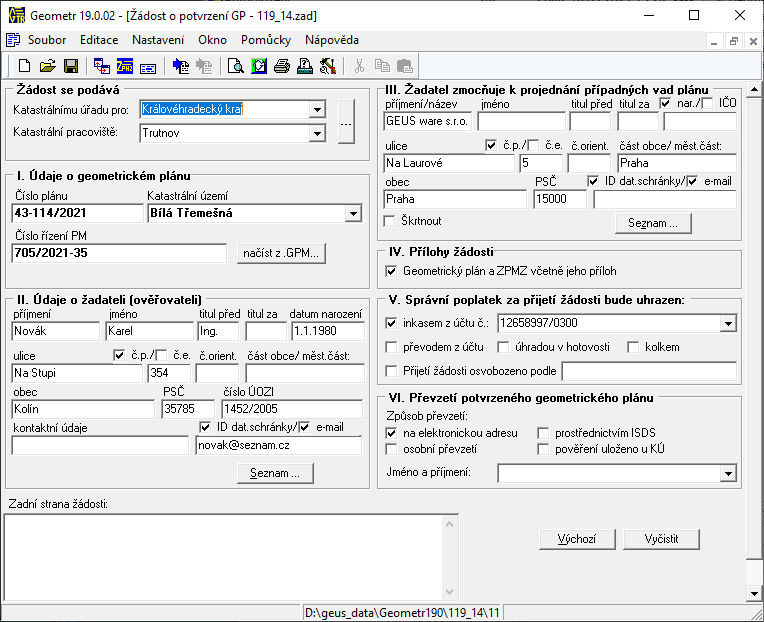Expand the Jméno a příjmení dropdown
This screenshot has height=622, width=764.
[727, 473]
